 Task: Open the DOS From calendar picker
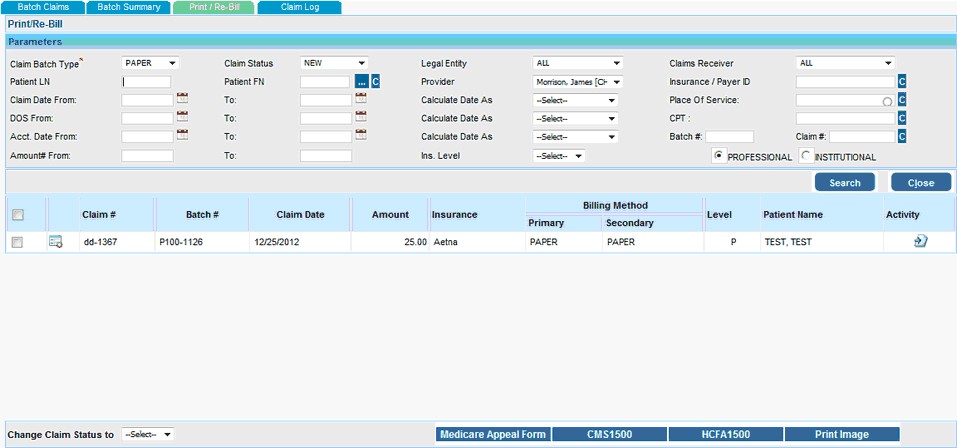[x=182, y=117]
